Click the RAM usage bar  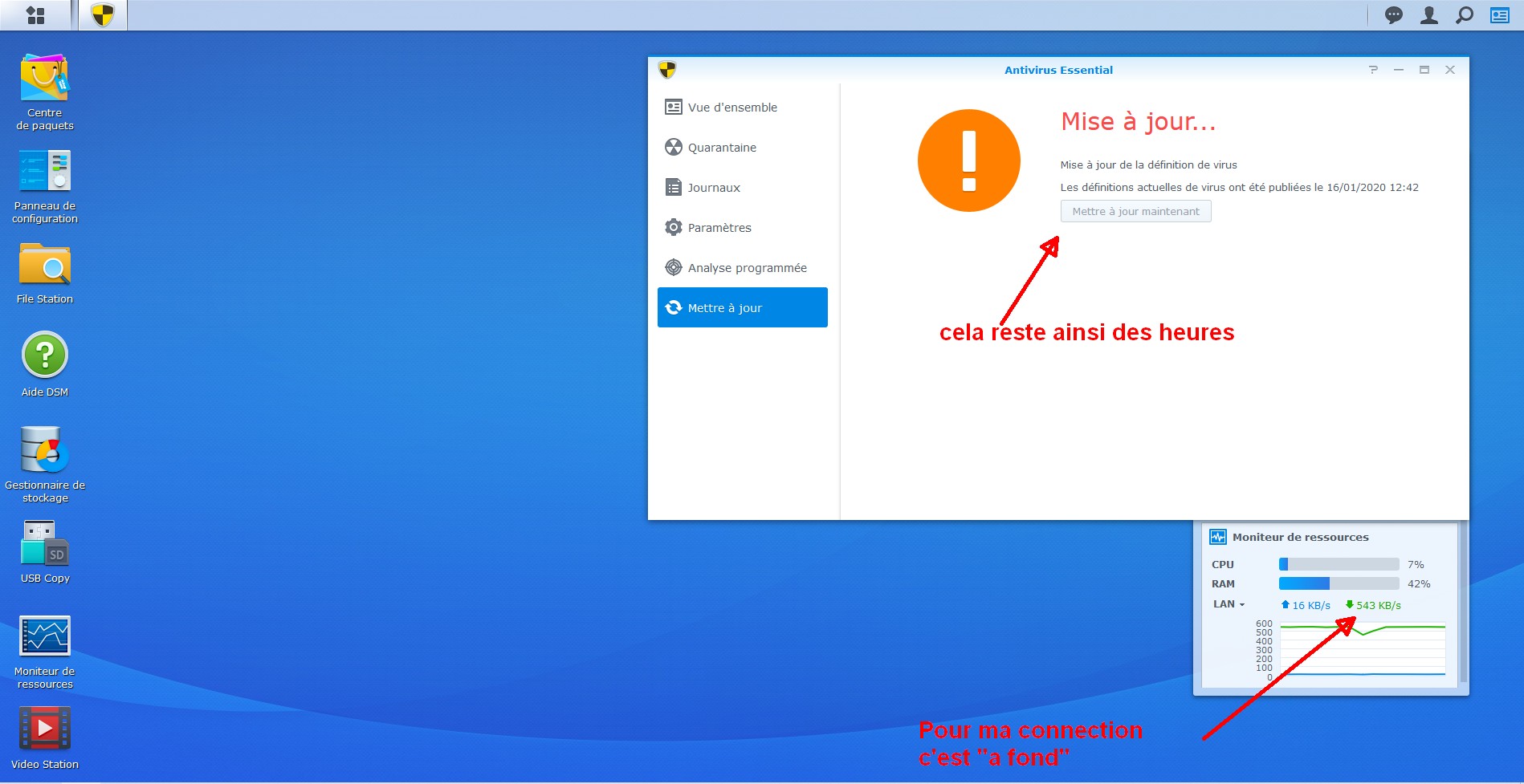tap(1339, 583)
